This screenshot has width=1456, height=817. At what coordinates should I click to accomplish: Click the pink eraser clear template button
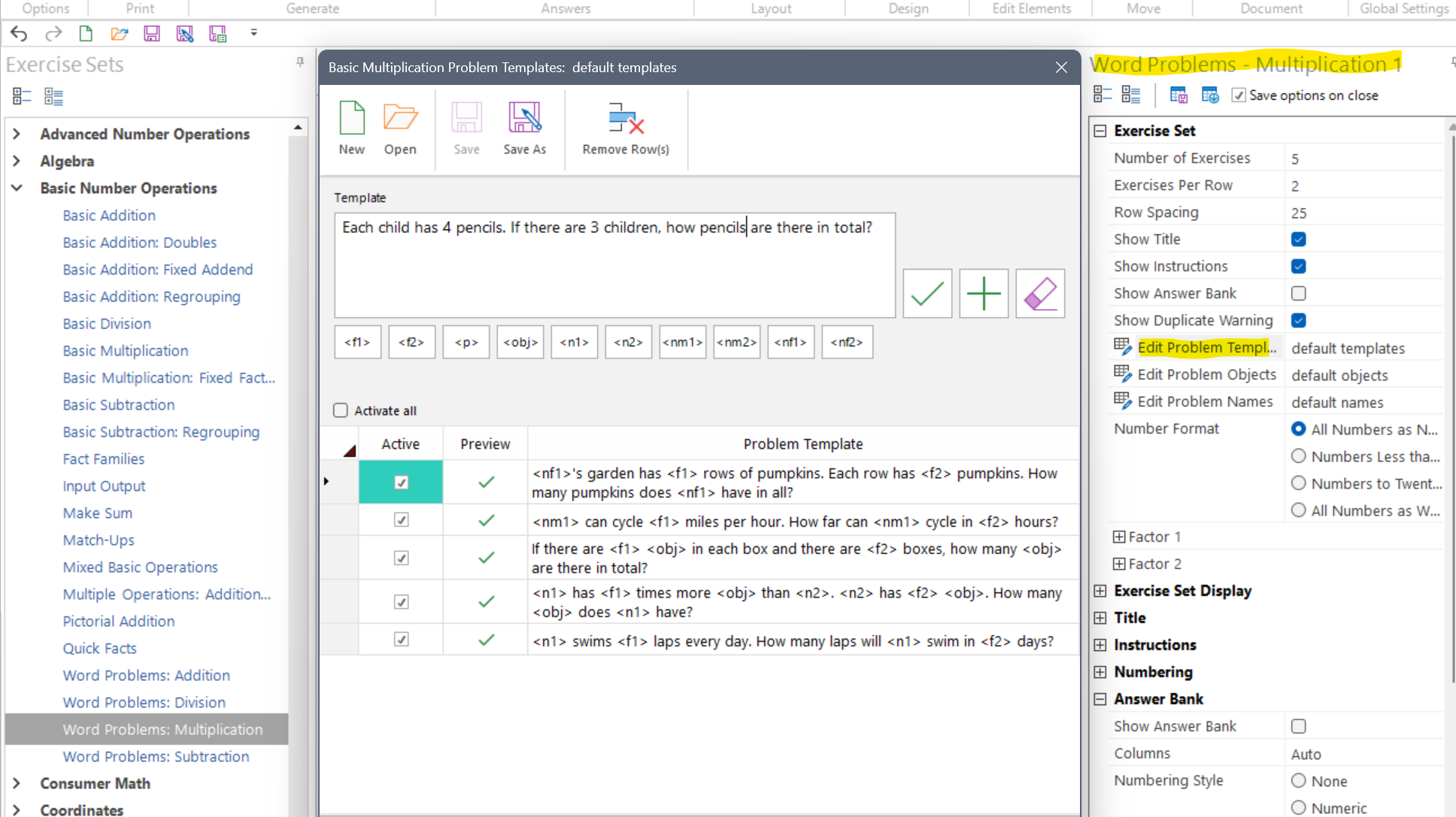click(x=1039, y=294)
